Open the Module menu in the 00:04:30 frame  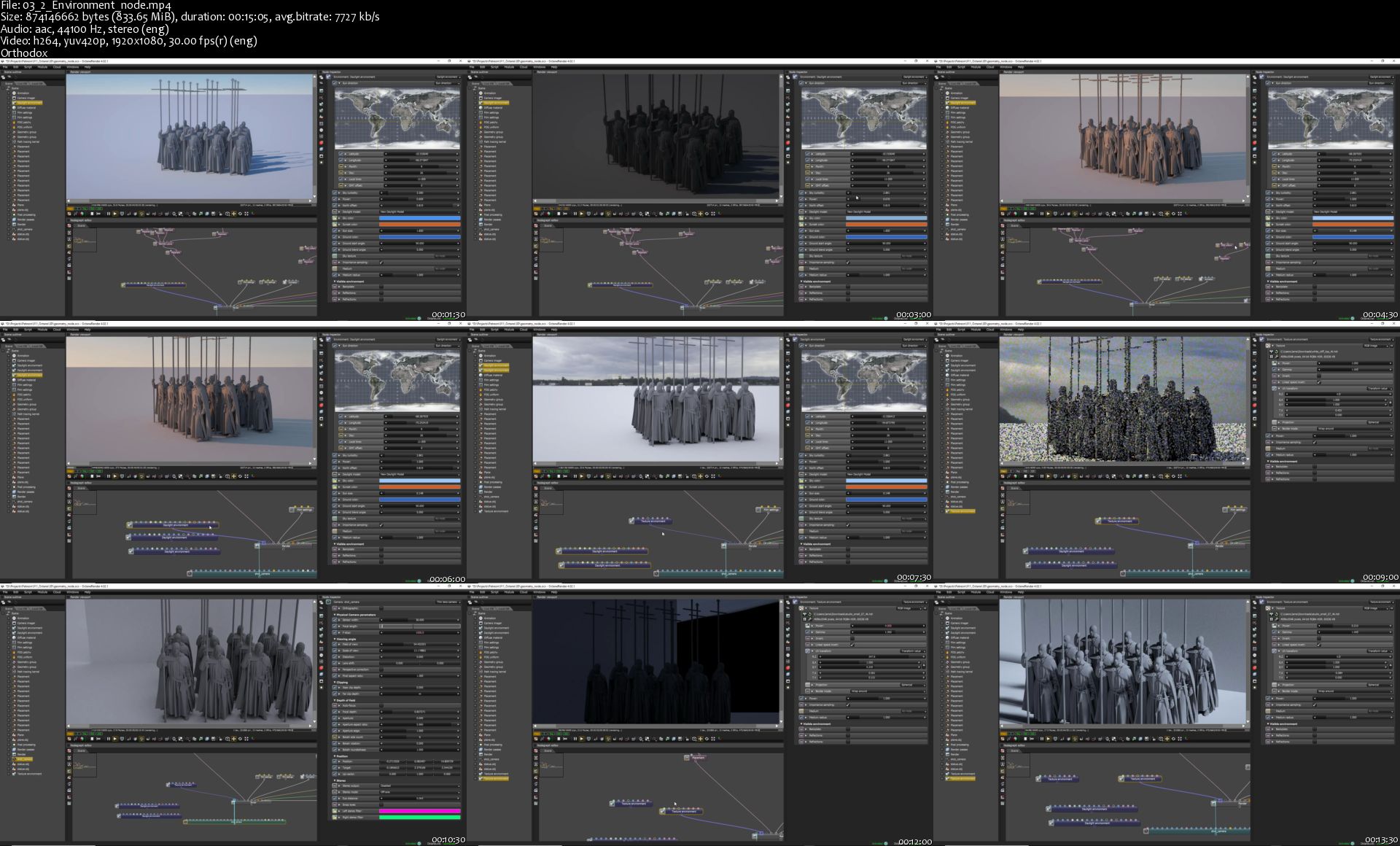[976, 67]
